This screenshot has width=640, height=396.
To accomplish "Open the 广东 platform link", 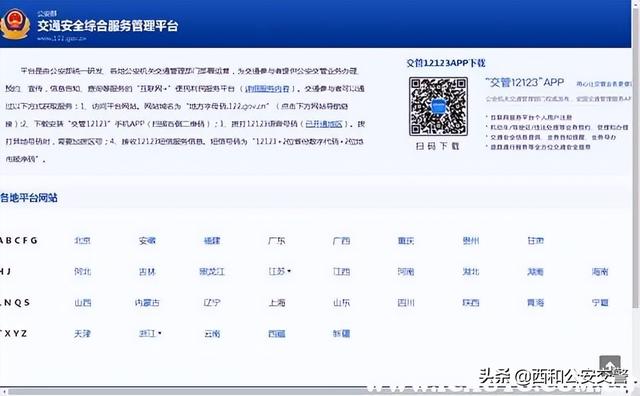I will tap(277, 240).
